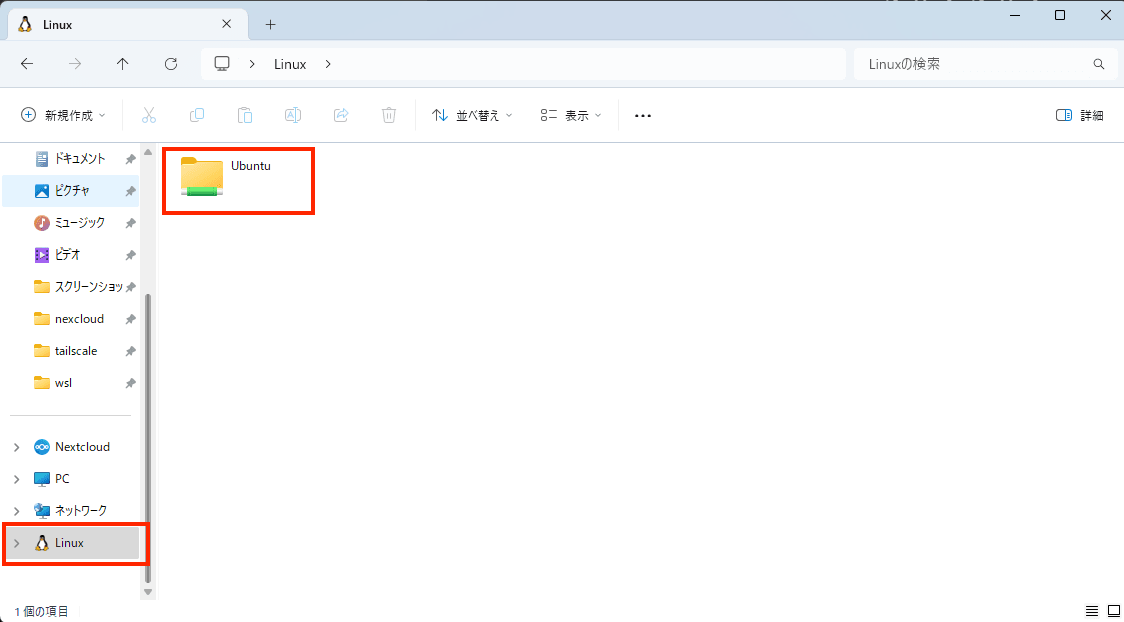Switch to large thumbnail view in status bar
The image size is (1124, 622).
point(1113,610)
